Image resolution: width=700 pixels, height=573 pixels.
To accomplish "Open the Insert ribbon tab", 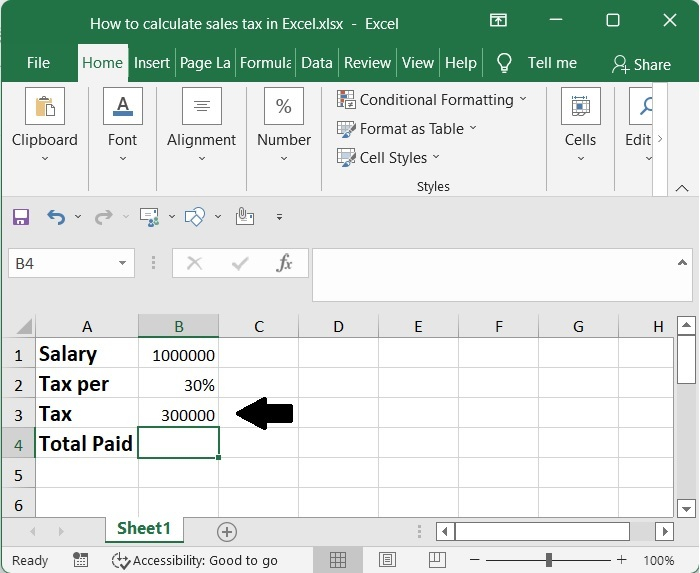I will tap(152, 63).
